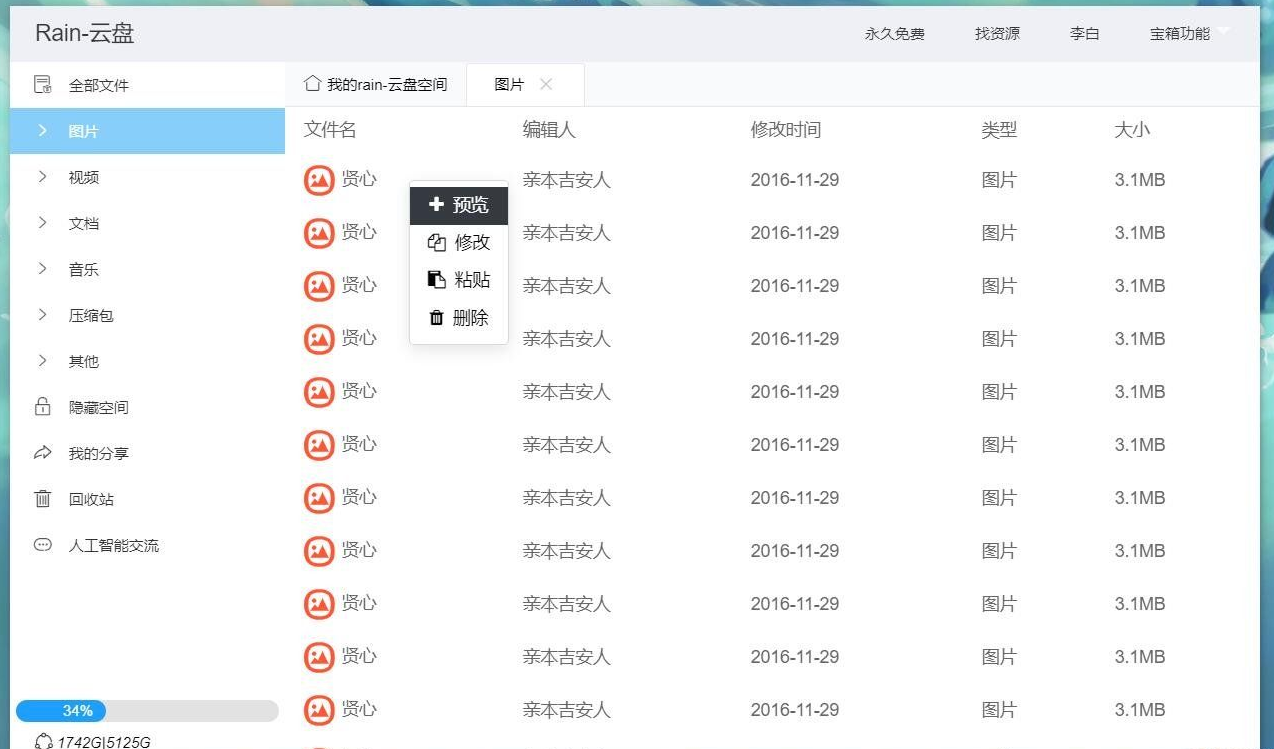Viewport: 1274px width, 749px height.
Task: Click the All Files (全部文件) sidebar icon
Action: tap(42, 85)
